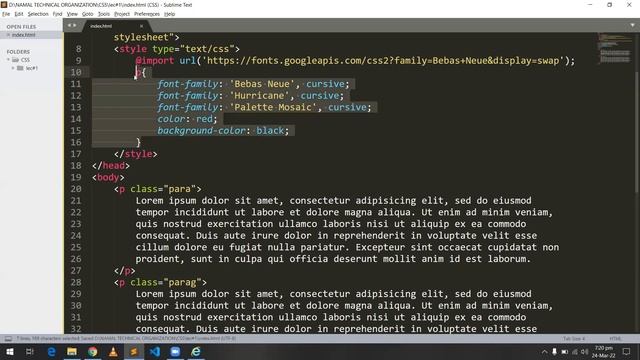Click the closing </style> tag

pyautogui.click(x=136, y=154)
